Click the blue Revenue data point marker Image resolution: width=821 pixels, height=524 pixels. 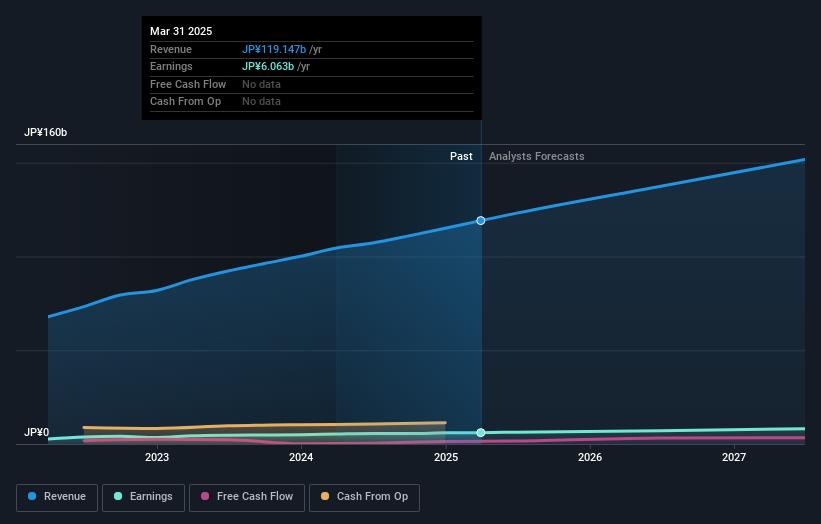pos(481,221)
